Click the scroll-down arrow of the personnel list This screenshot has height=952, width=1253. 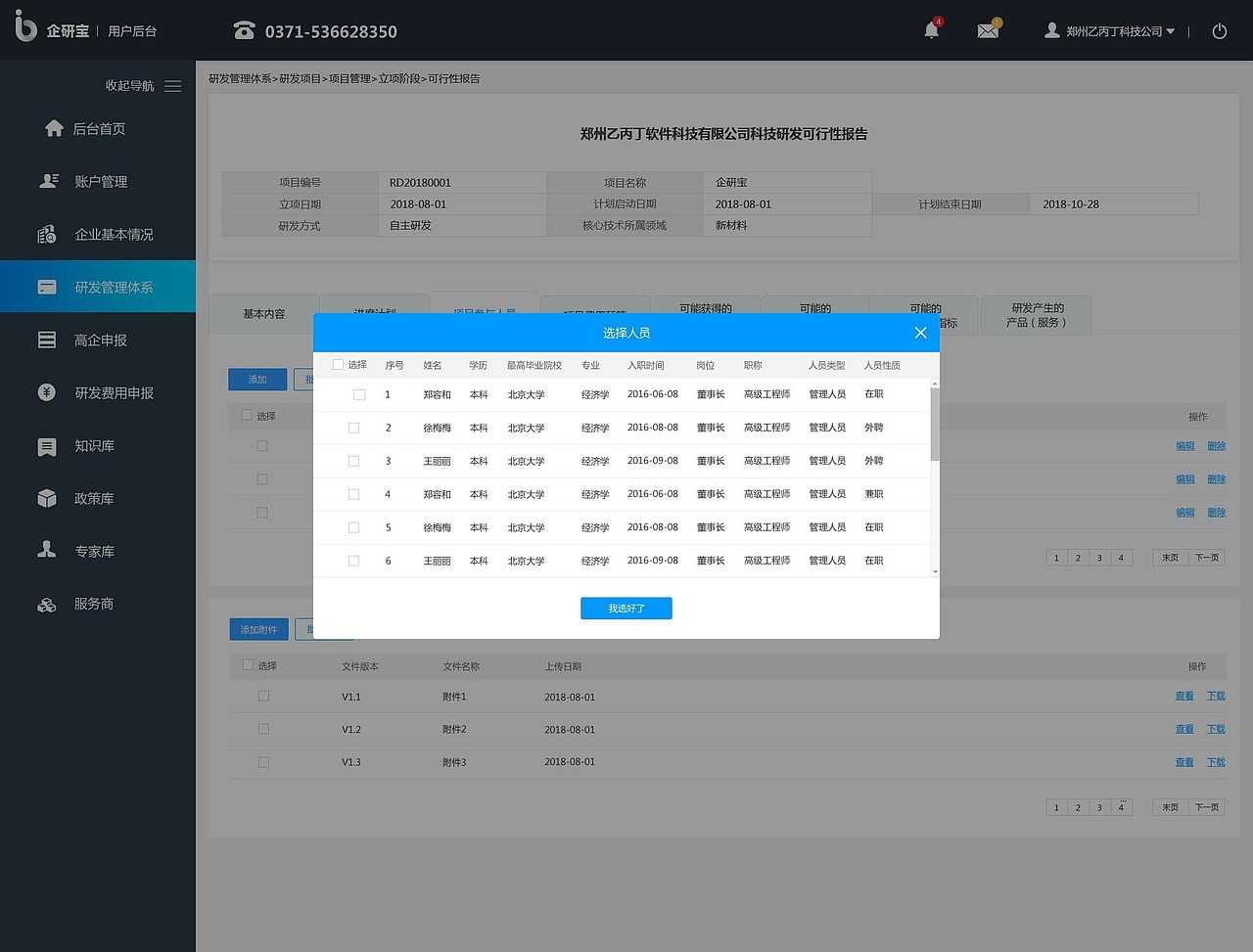click(935, 571)
